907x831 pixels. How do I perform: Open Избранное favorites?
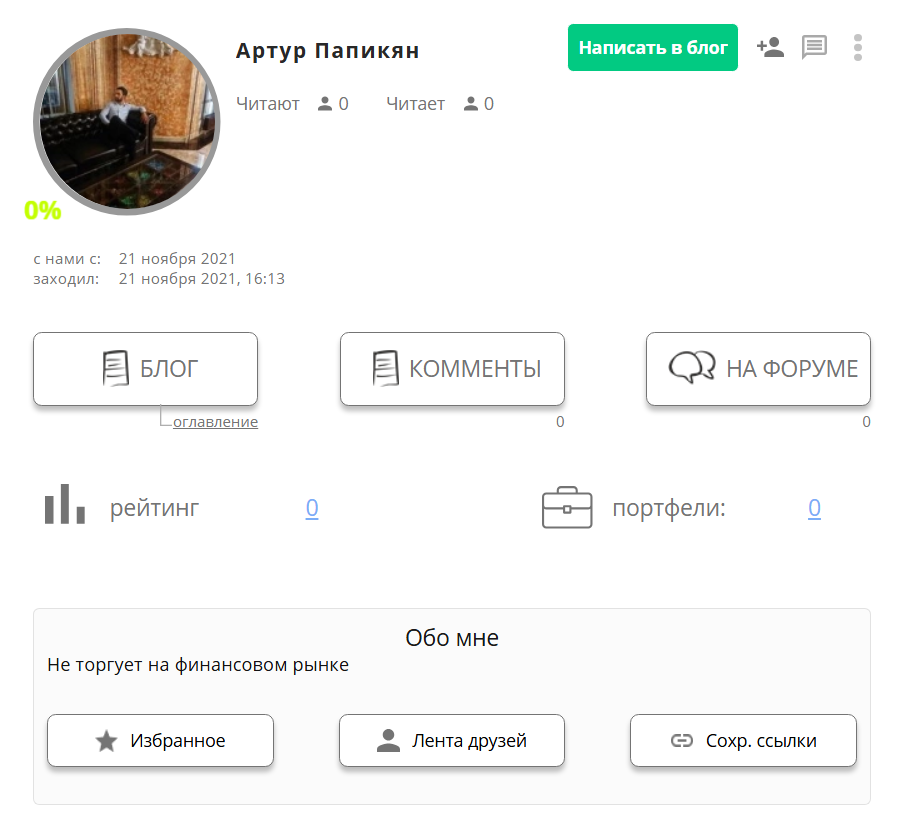click(x=160, y=741)
